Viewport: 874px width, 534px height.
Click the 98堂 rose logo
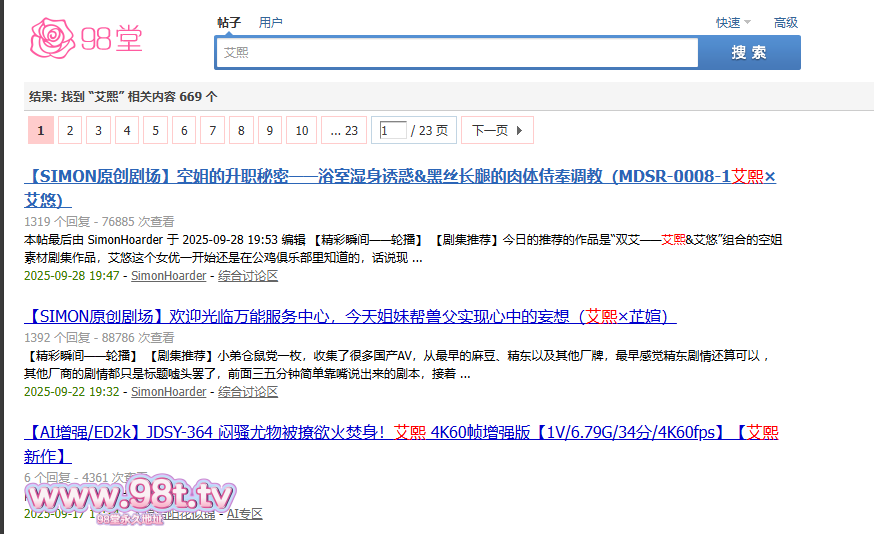86,38
